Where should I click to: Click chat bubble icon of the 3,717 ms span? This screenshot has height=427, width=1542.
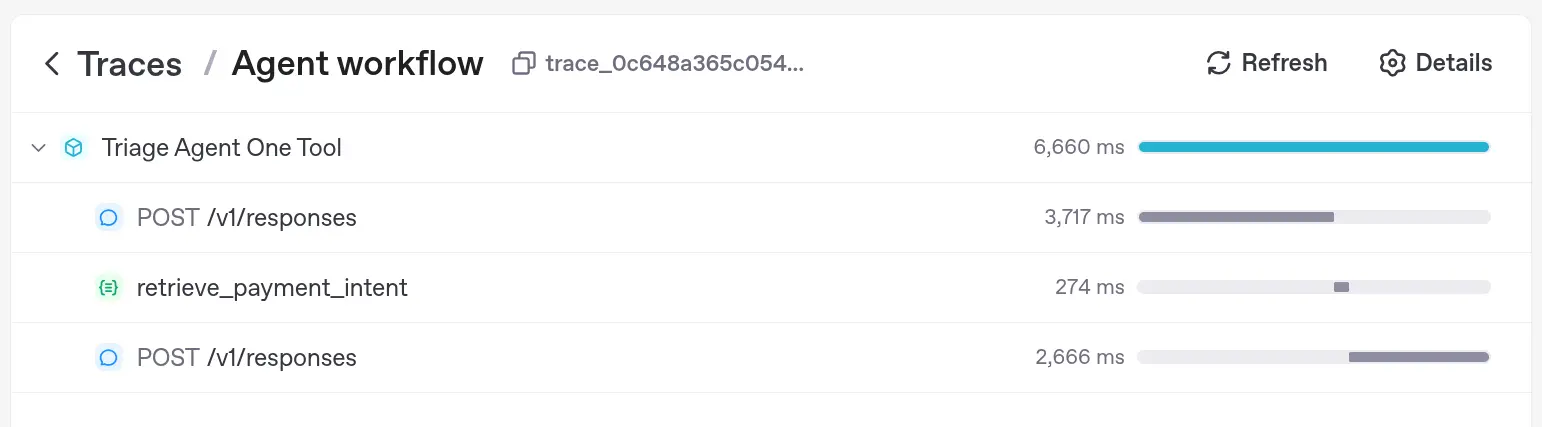(x=109, y=218)
